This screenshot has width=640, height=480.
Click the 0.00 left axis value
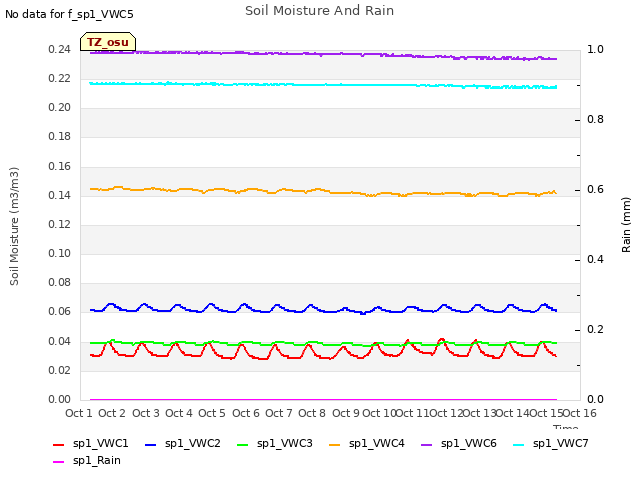click(60, 399)
